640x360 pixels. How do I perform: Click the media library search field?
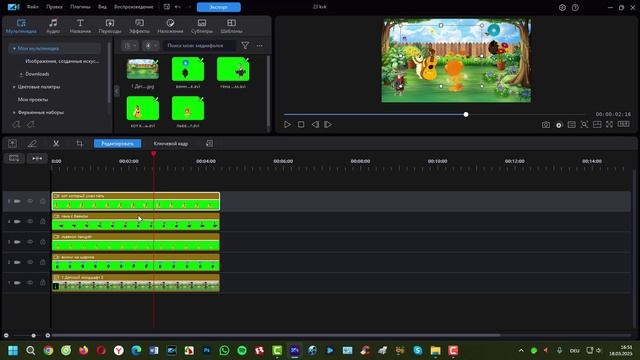click(x=199, y=46)
